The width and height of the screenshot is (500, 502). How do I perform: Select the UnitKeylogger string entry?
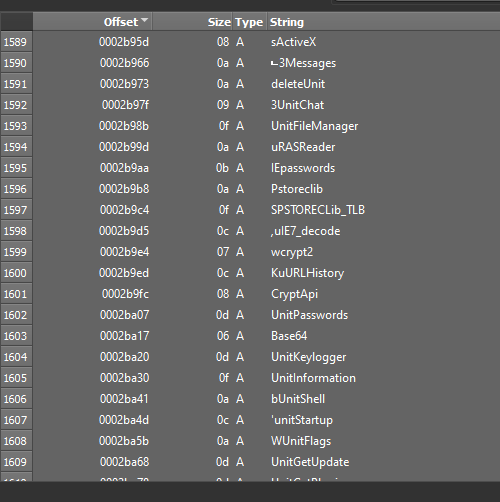coord(308,357)
